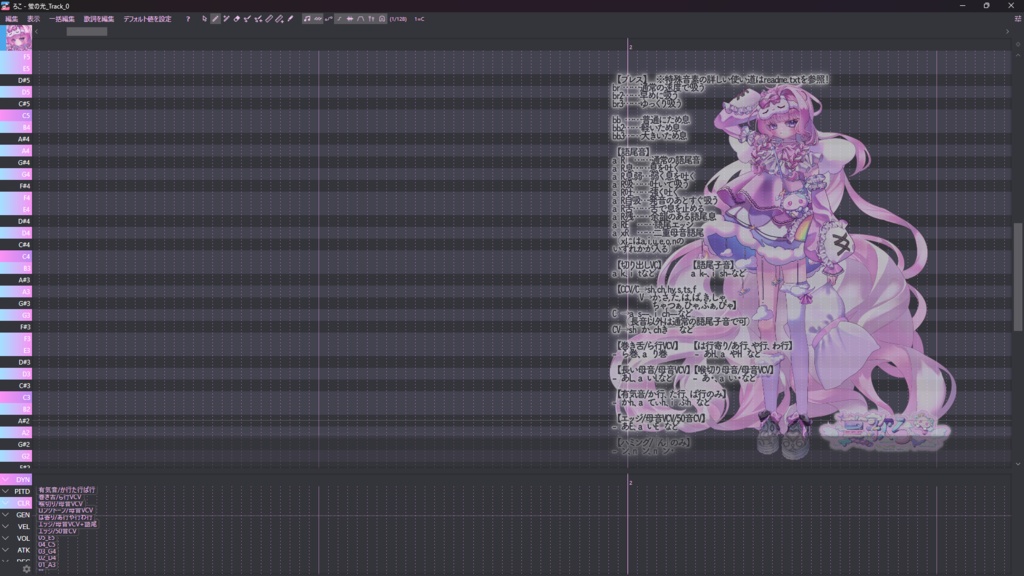The height and width of the screenshot is (576, 1024).
Task: Select the CLR expression row
Action: (x=16, y=503)
